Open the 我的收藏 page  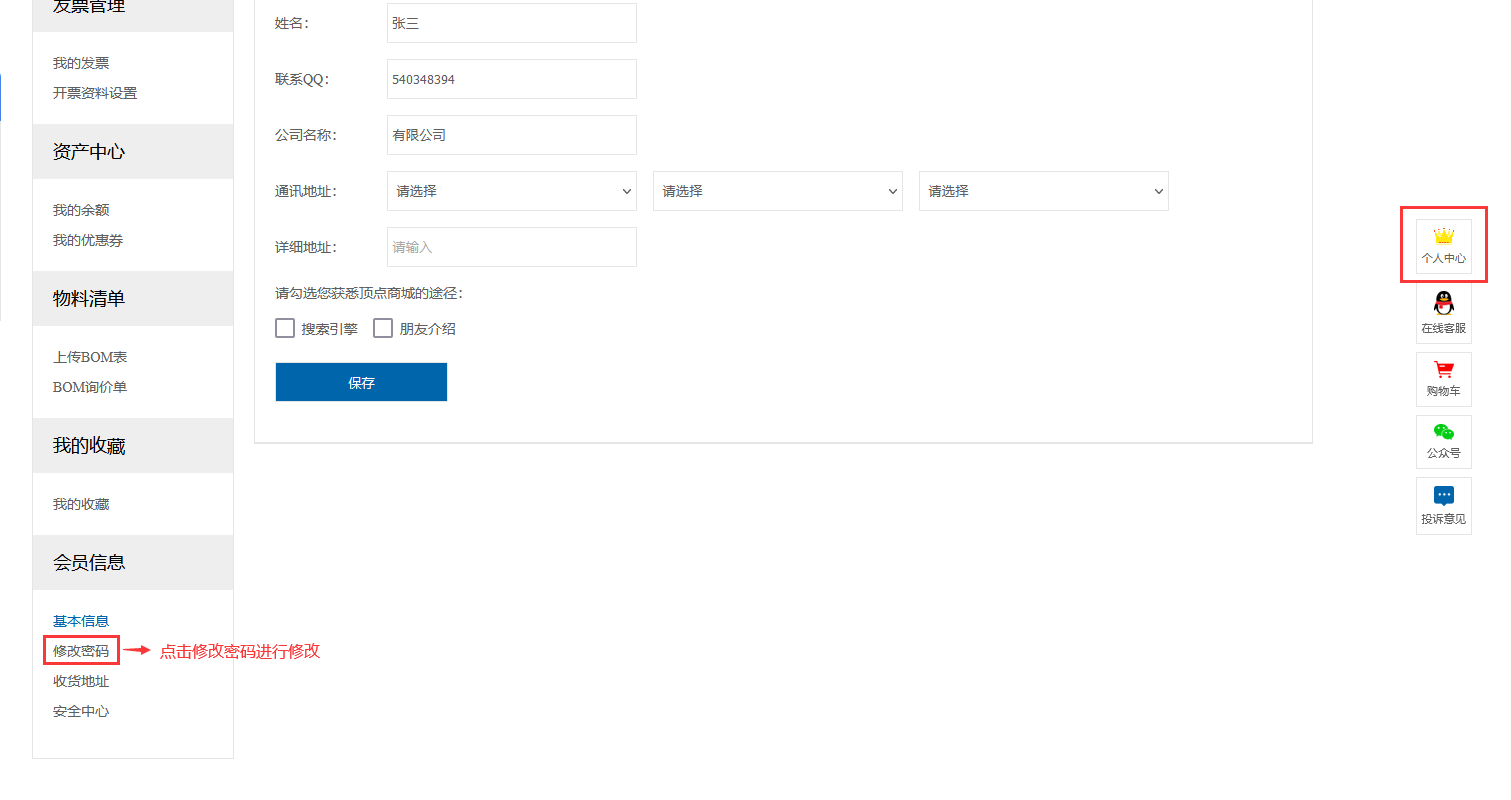[x=80, y=503]
